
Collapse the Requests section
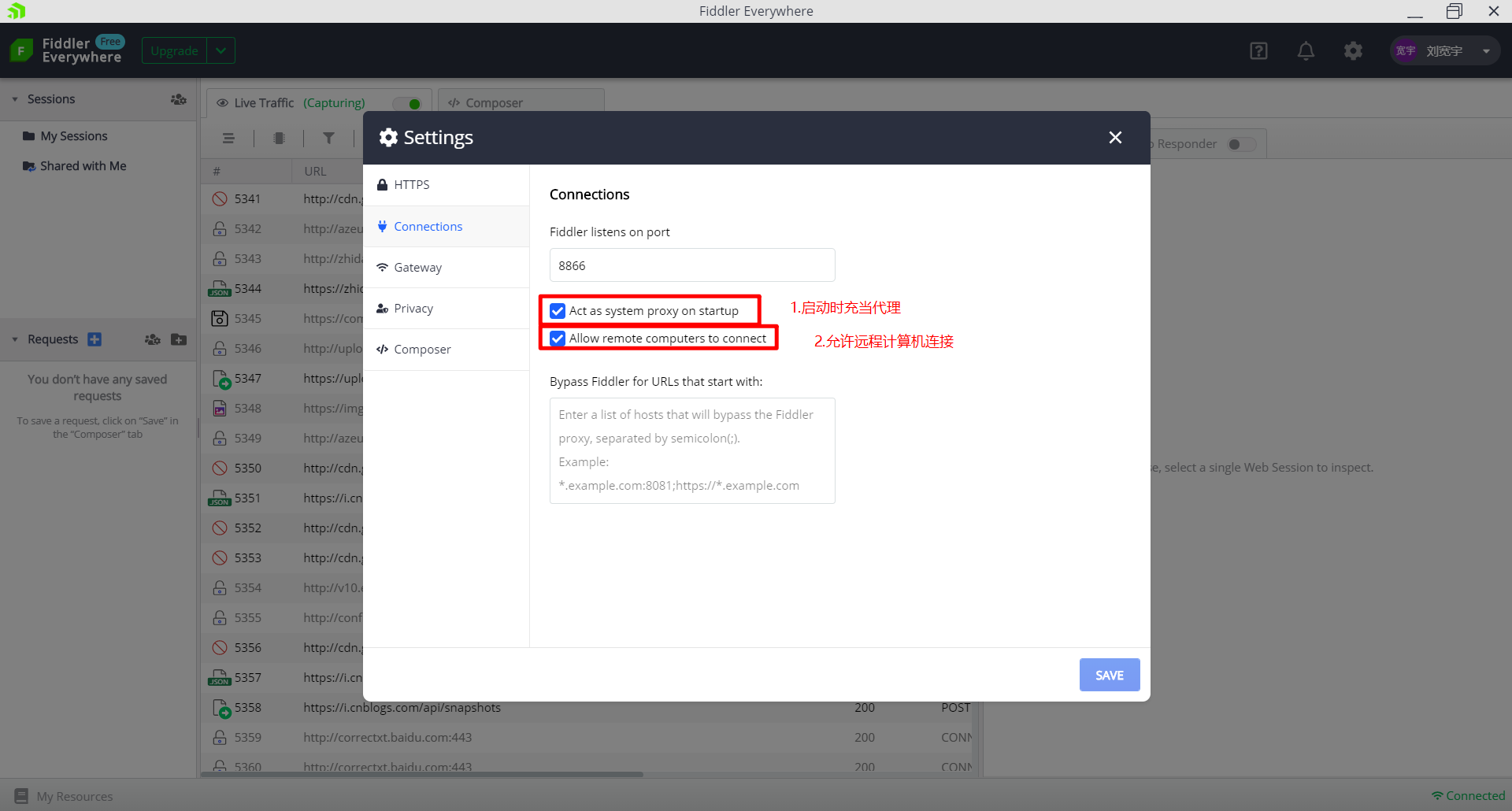point(15,339)
